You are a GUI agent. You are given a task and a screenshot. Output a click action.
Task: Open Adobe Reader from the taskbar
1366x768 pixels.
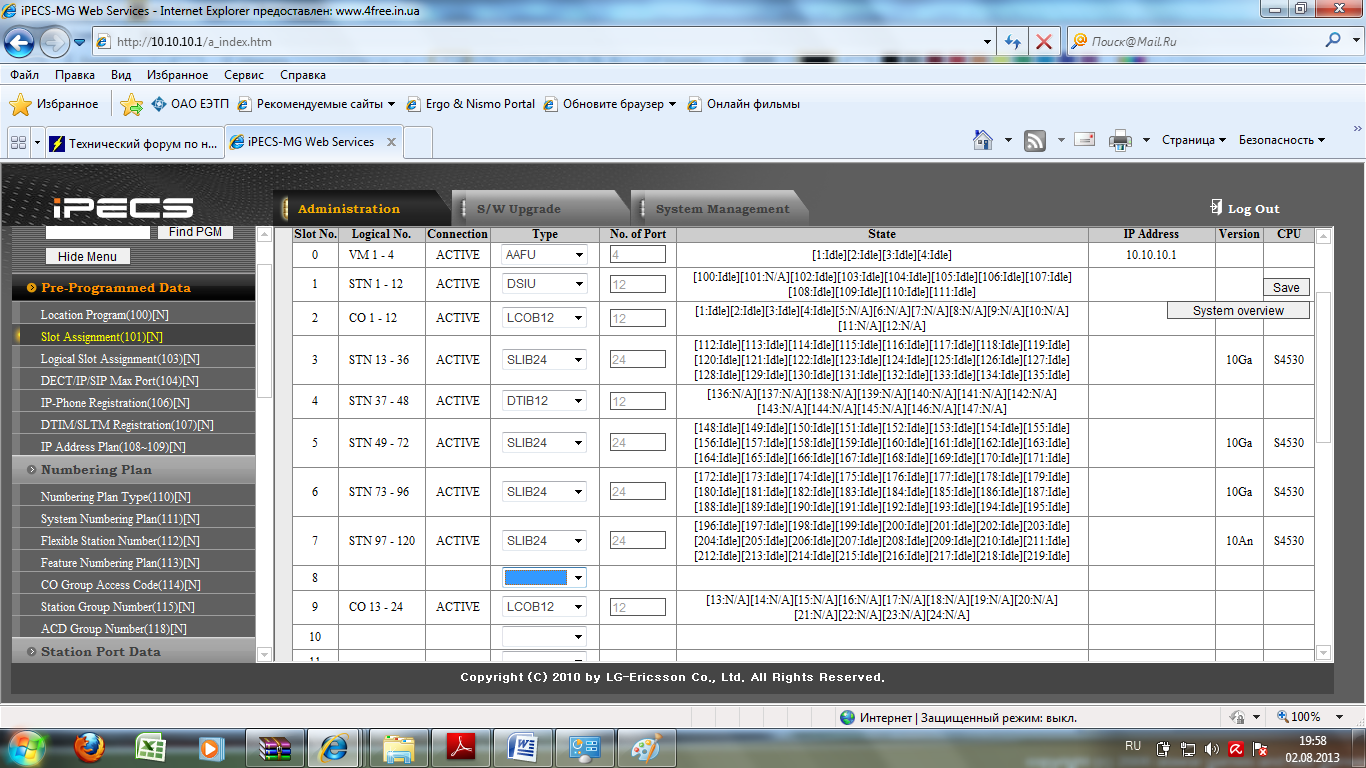click(459, 747)
